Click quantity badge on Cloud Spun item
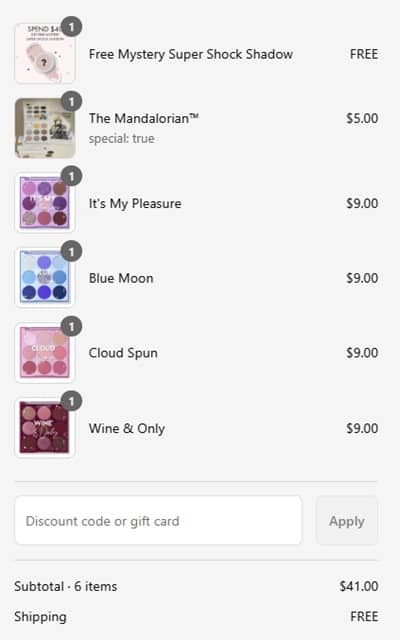The width and height of the screenshot is (400, 640). pos(71,326)
